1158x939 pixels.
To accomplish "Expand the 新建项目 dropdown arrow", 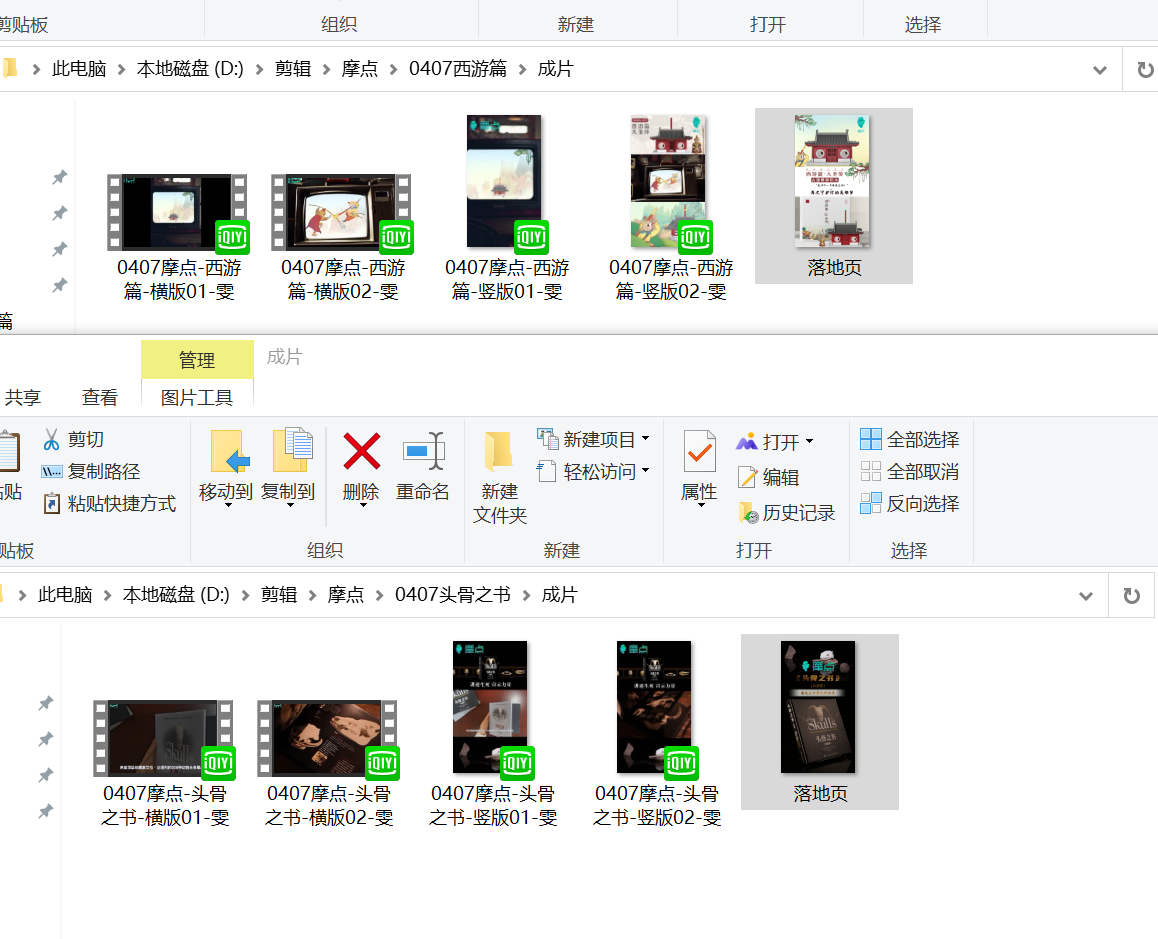I will point(645,439).
